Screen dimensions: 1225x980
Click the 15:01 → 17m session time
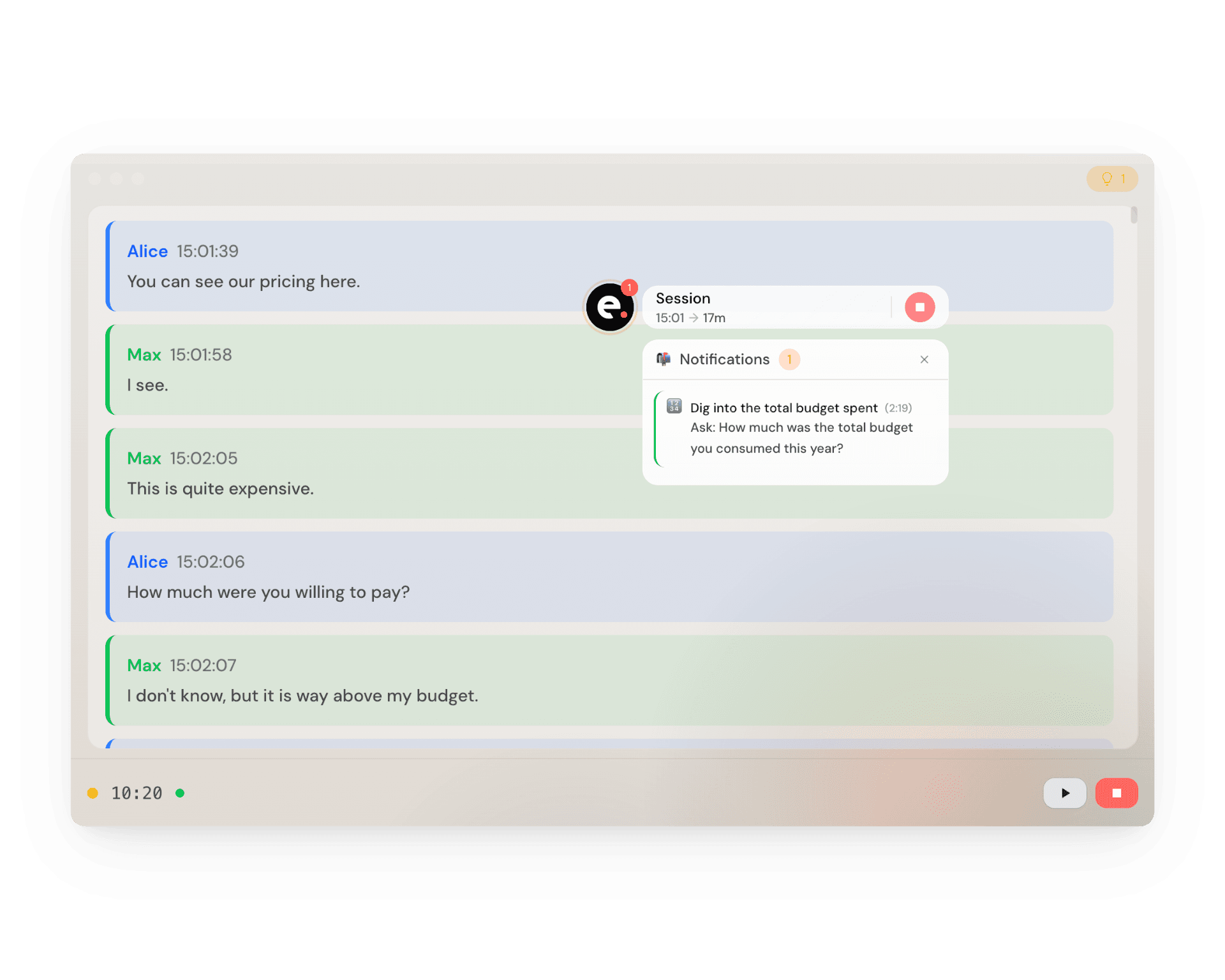point(690,318)
